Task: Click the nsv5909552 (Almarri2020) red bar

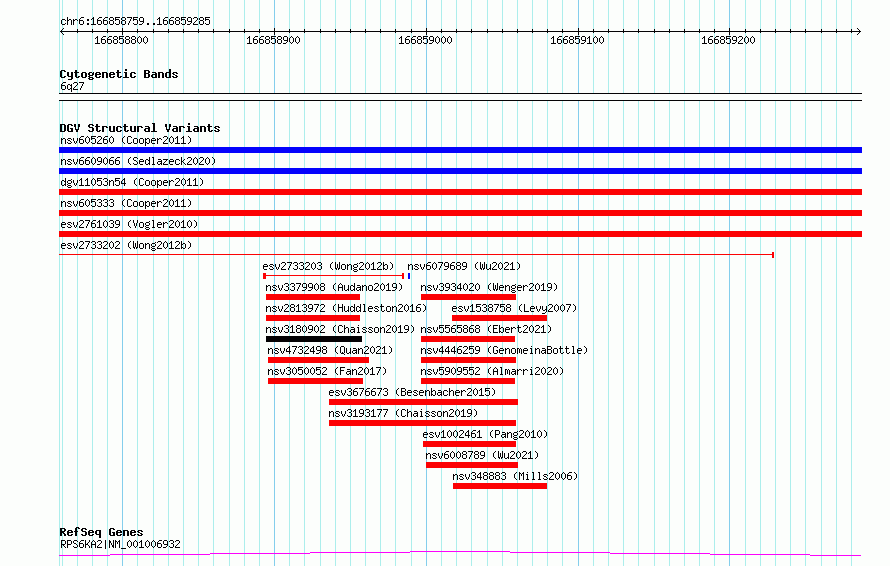Action: pos(468,381)
